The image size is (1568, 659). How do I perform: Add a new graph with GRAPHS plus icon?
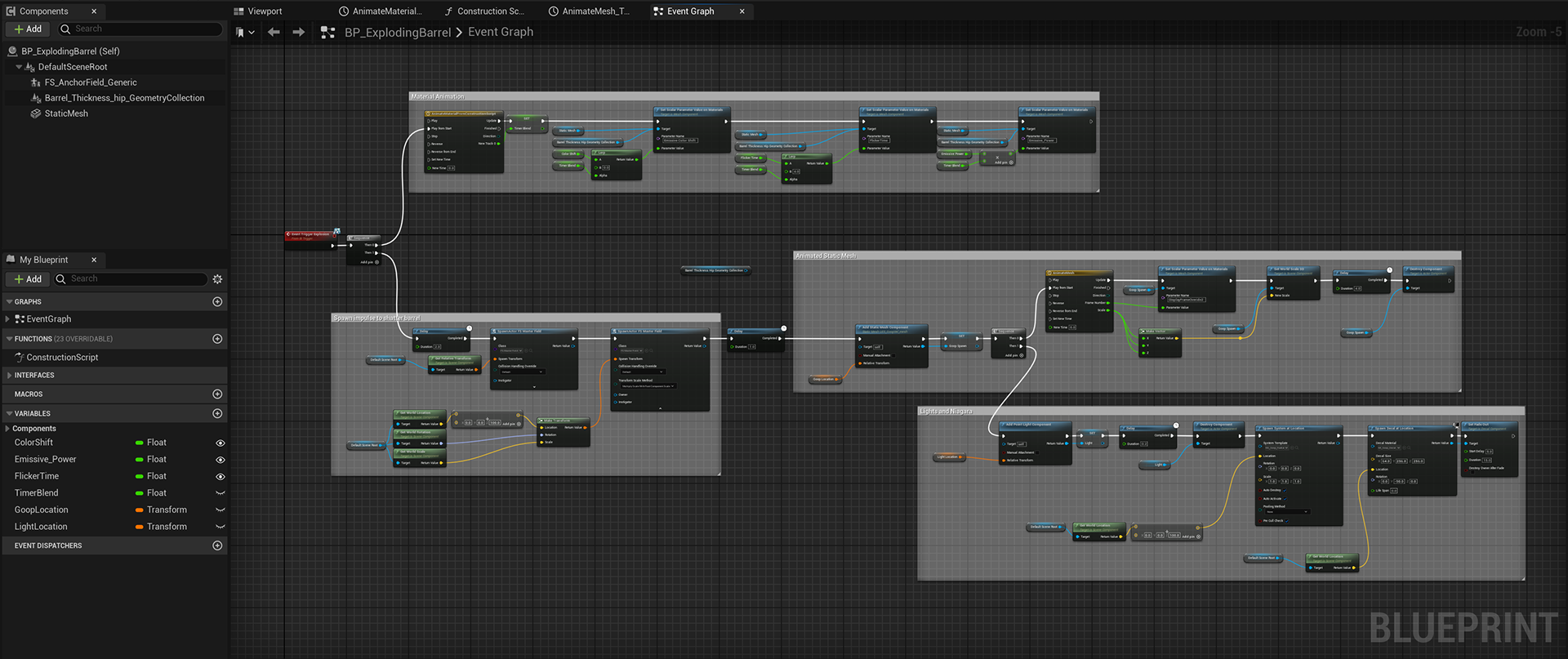tap(217, 302)
